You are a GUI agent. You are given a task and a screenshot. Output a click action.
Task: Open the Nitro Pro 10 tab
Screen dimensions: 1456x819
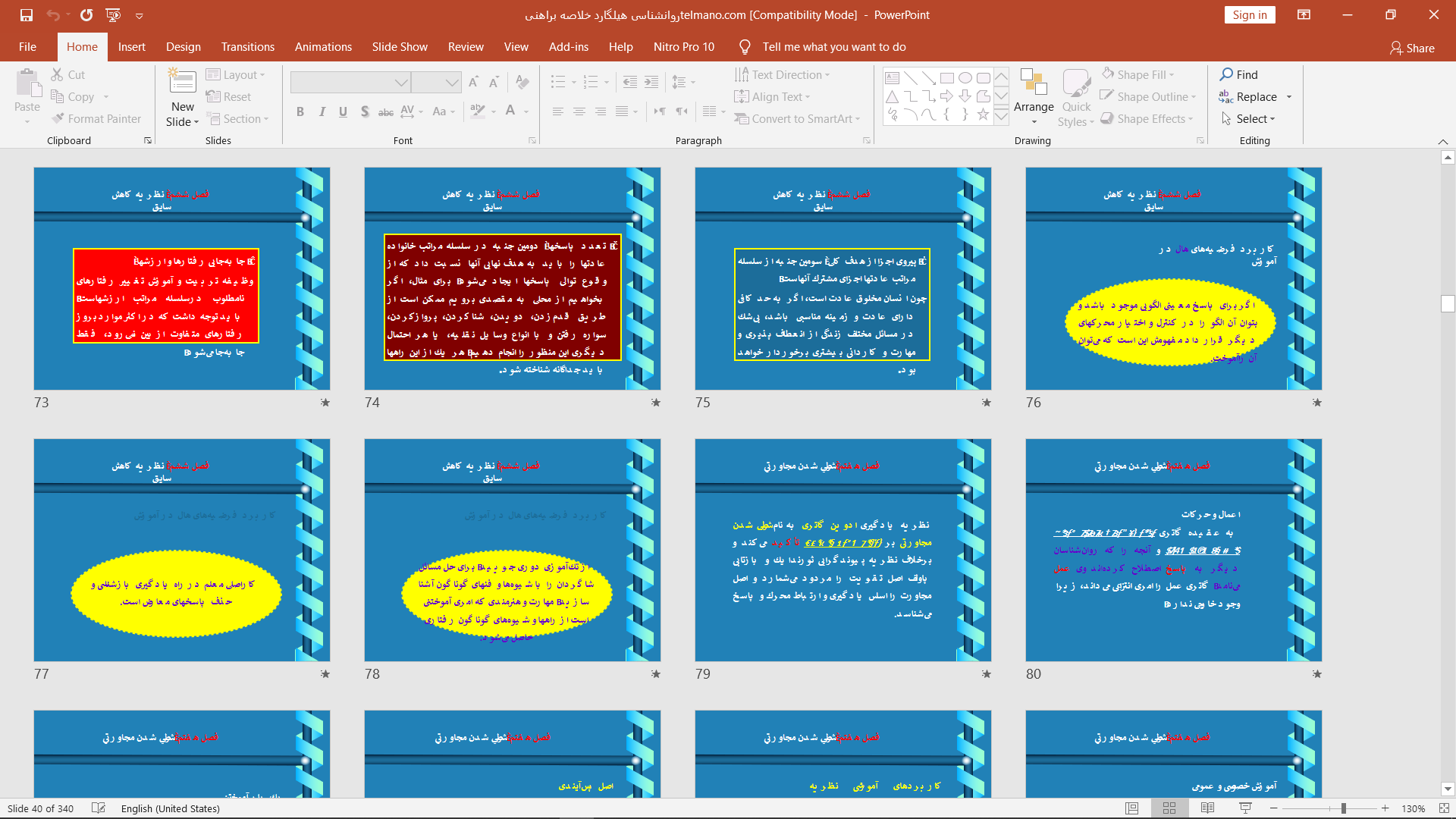click(x=684, y=47)
